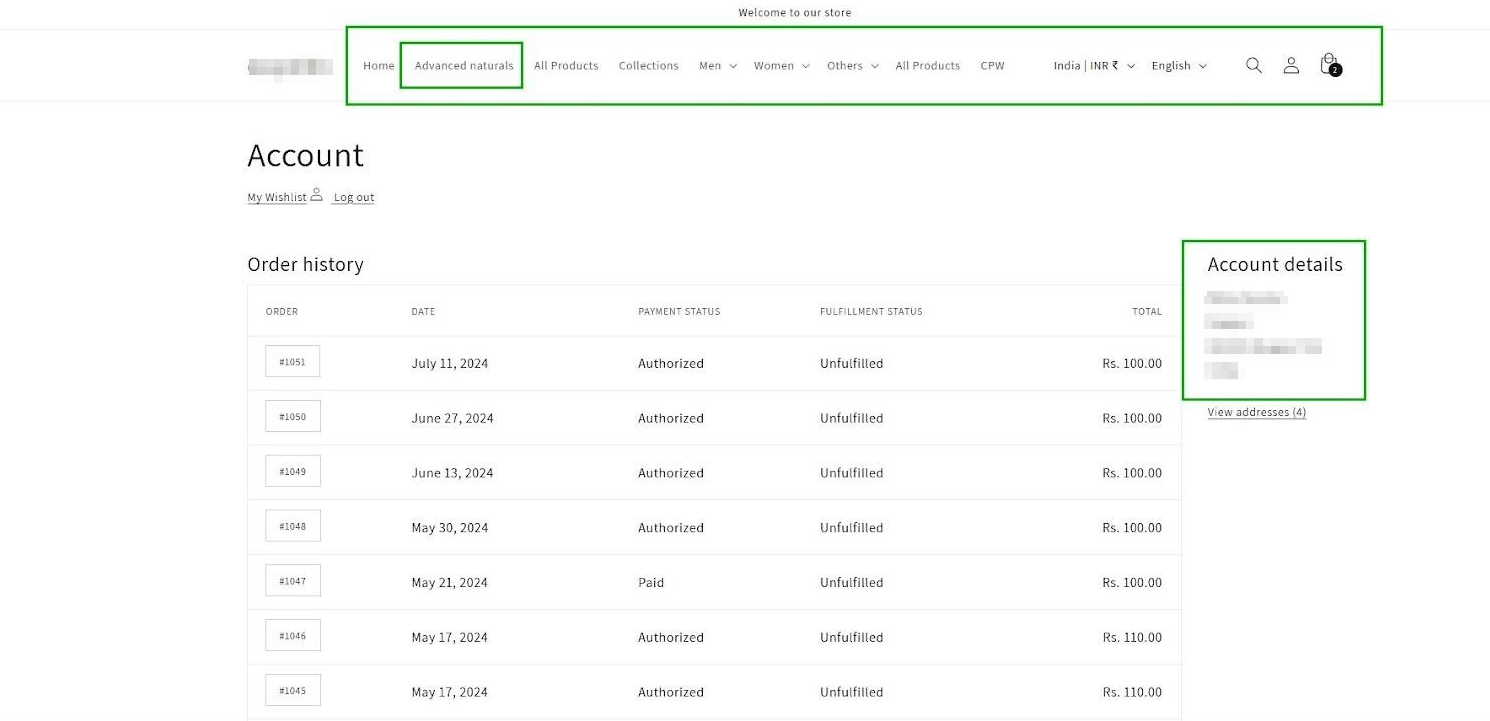Open the CPW menu item

[x=992, y=66]
